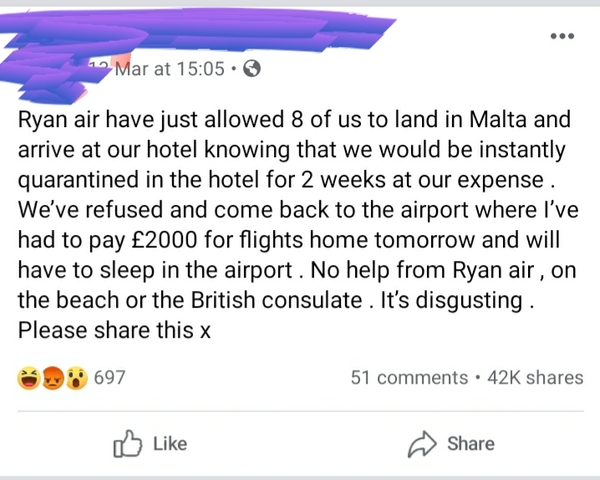The height and width of the screenshot is (480, 600).
Task: Click the Share arrow icon
Action: (422, 442)
